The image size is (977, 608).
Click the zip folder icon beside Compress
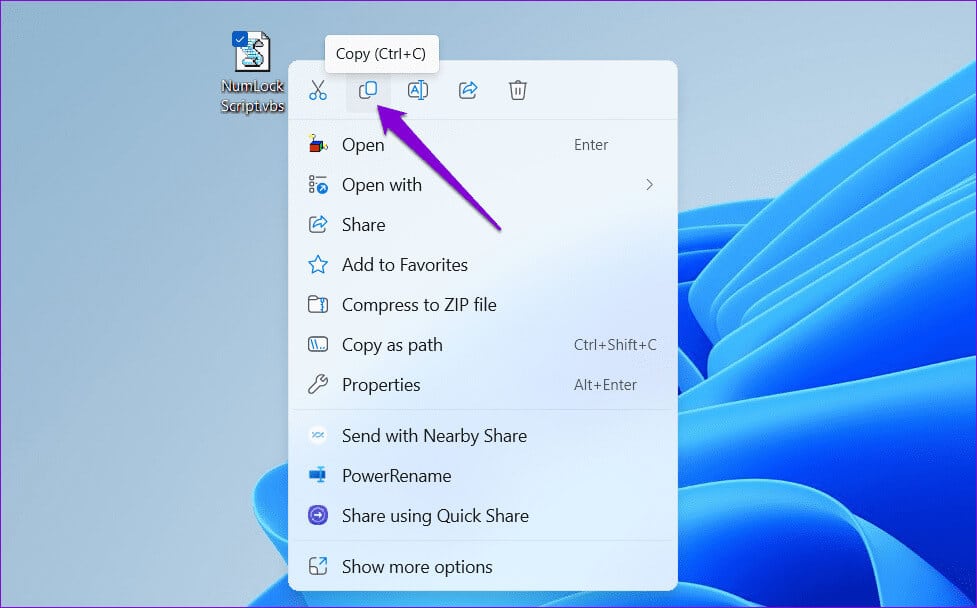click(x=318, y=305)
